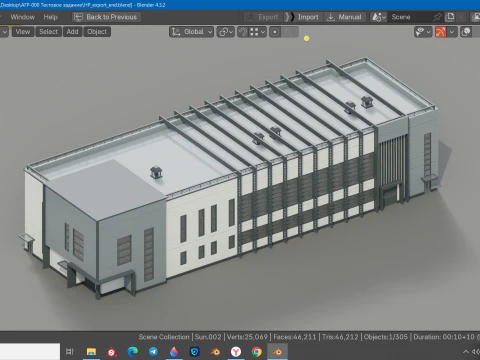
Task: Click 'Tris:46,212' in the status bar
Action: (x=340, y=337)
